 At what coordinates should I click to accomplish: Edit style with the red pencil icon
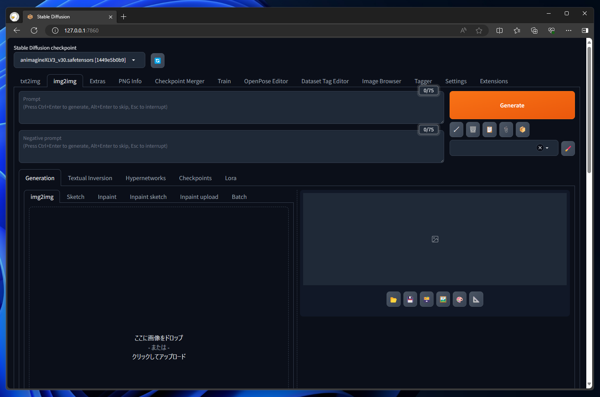[568, 148]
